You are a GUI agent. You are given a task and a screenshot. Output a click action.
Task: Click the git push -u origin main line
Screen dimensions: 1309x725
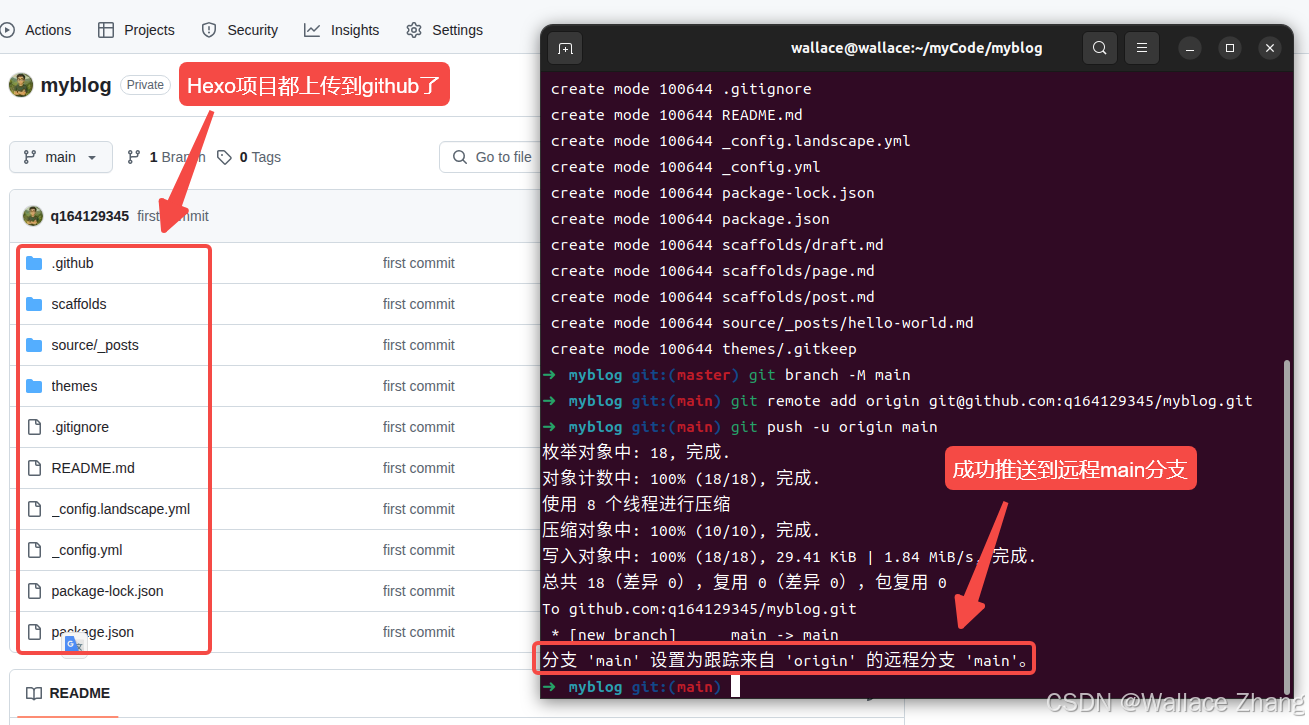(740, 427)
